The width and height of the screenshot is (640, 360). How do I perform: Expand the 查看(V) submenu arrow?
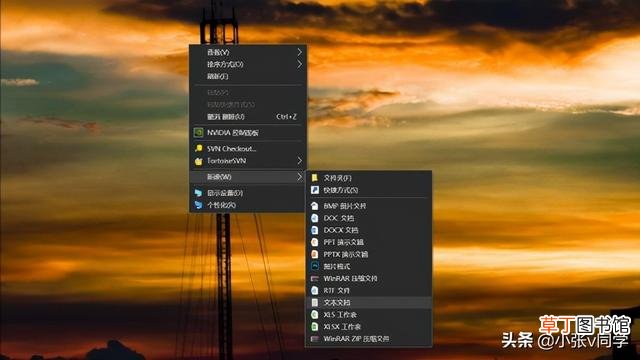point(300,52)
